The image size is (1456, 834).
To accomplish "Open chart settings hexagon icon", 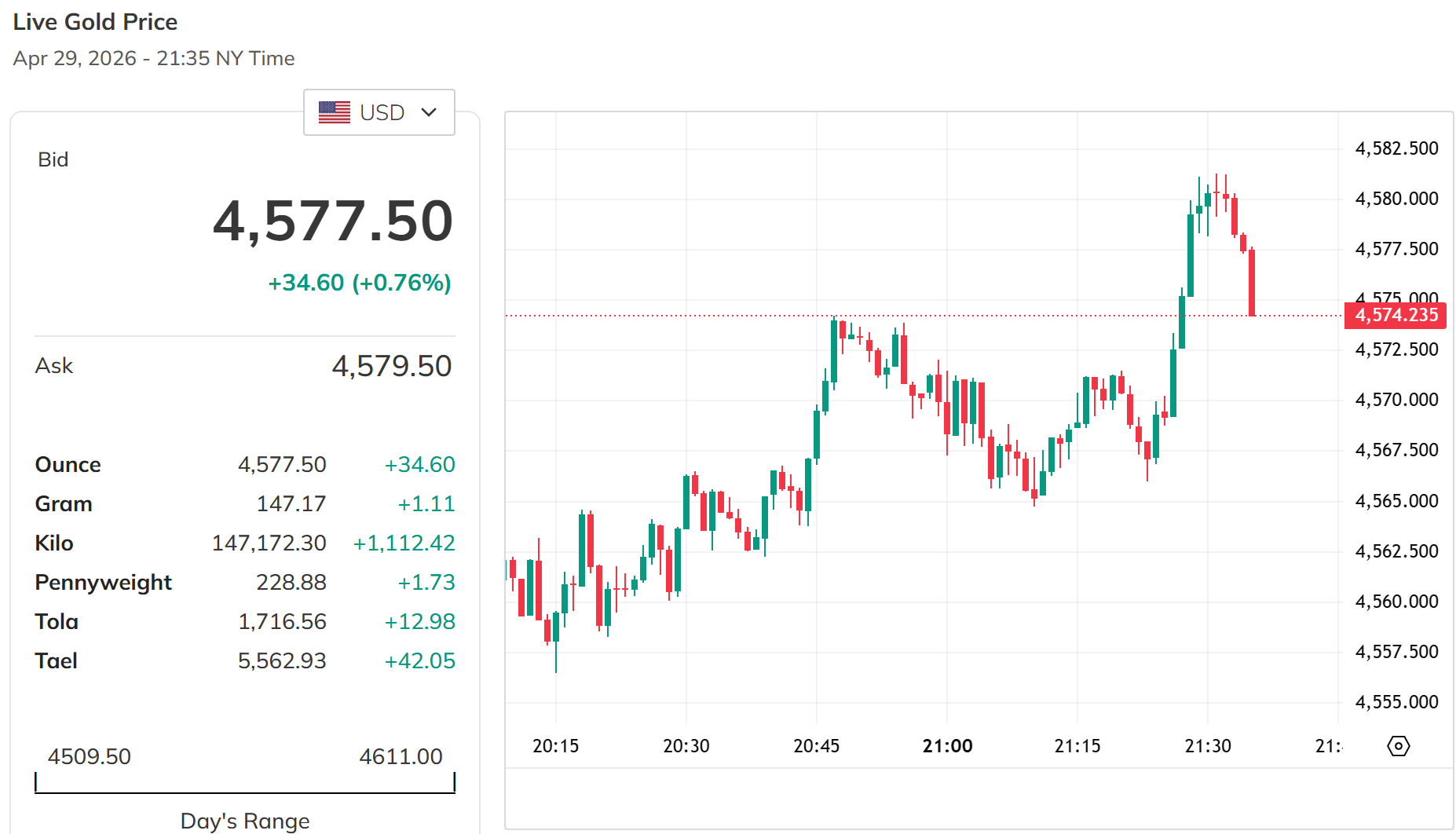I will 1399,746.
